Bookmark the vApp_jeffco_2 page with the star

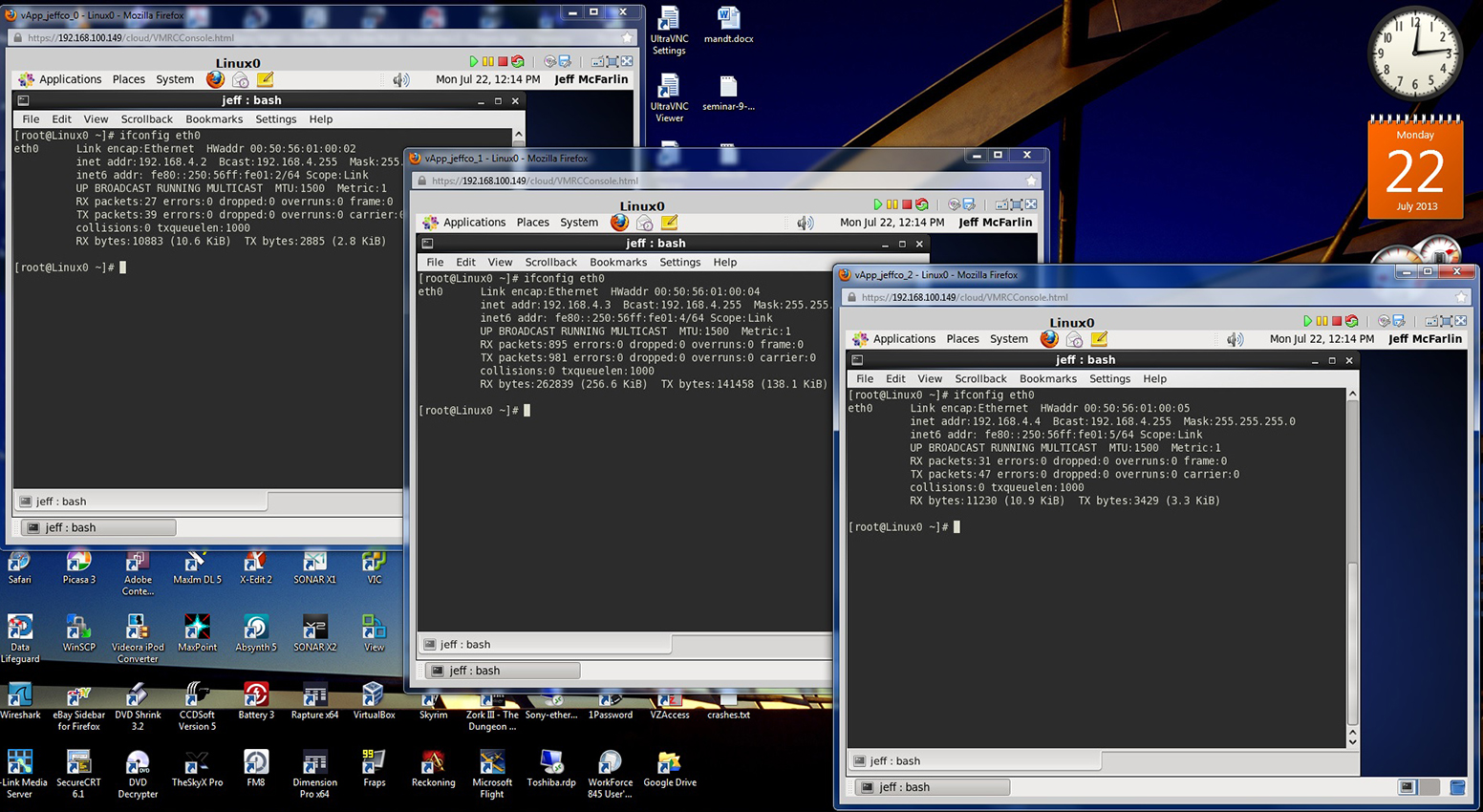1460,297
